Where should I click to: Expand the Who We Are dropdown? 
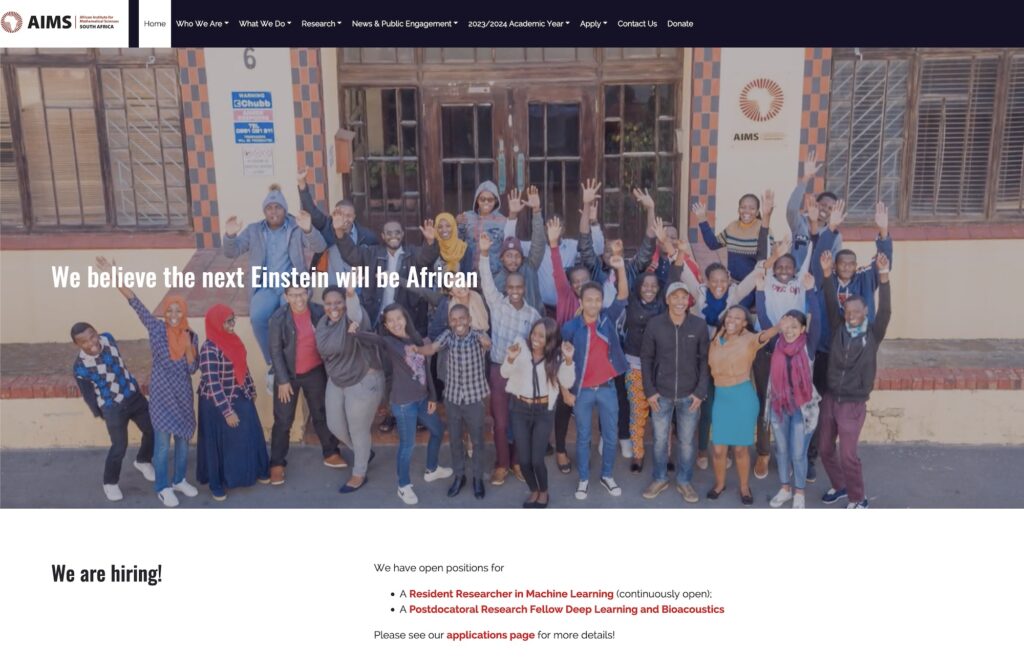pyautogui.click(x=202, y=24)
